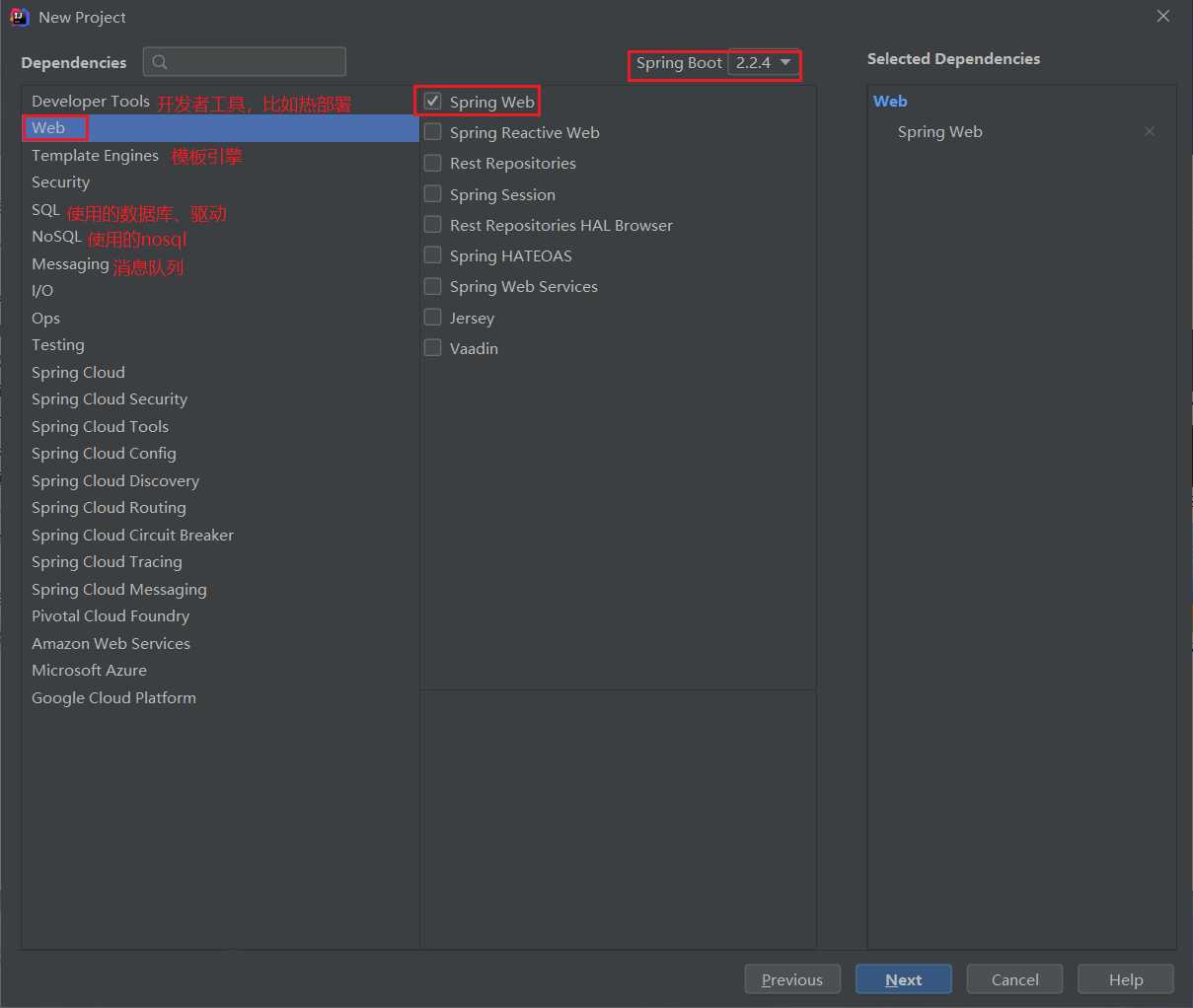Click the search magnifier icon in Dependencies field
The height and width of the screenshot is (1008, 1193).
160,62
